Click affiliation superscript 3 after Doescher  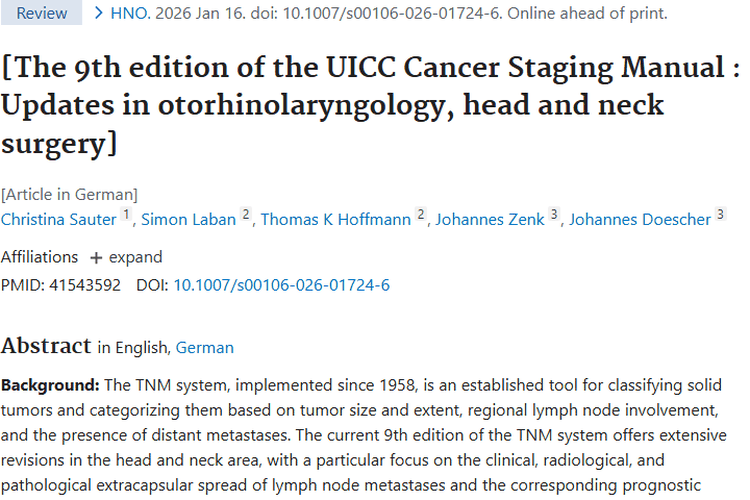click(x=720, y=216)
